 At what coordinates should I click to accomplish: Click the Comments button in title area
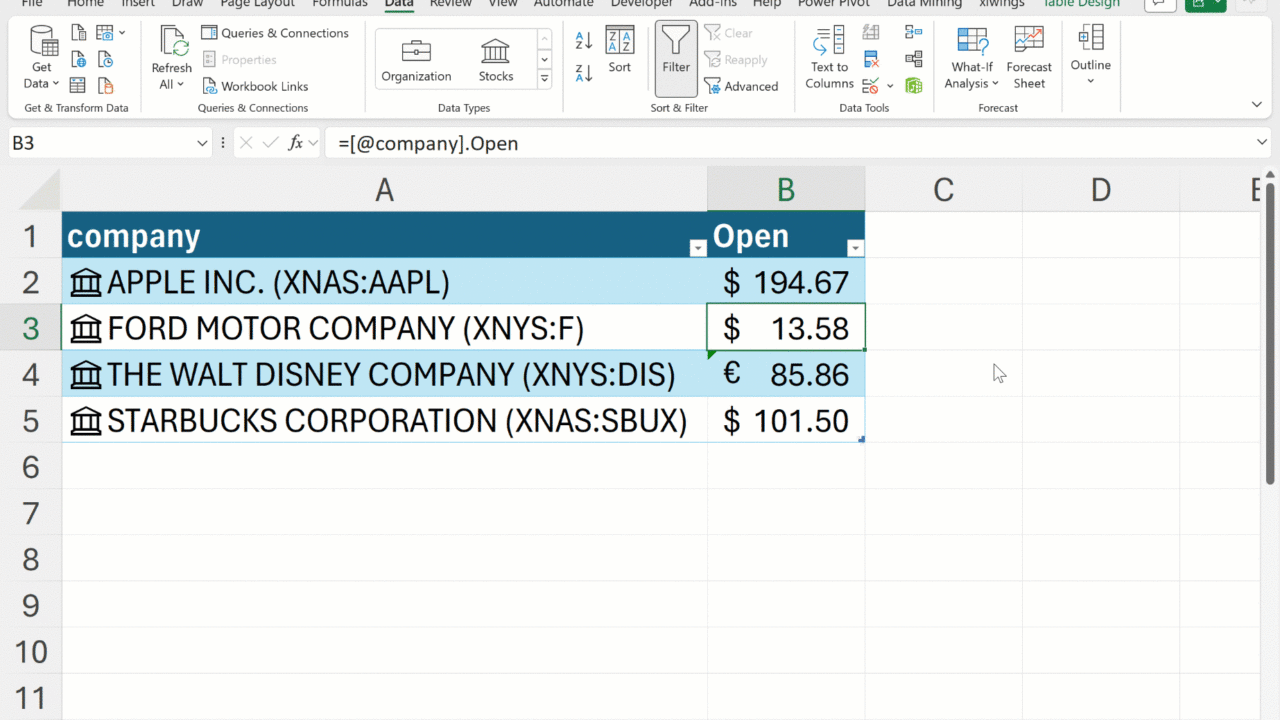(1159, 5)
